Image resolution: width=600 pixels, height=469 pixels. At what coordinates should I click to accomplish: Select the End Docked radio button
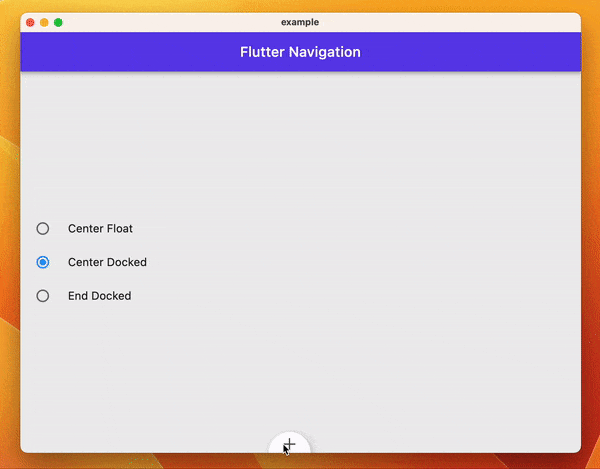coord(42,296)
